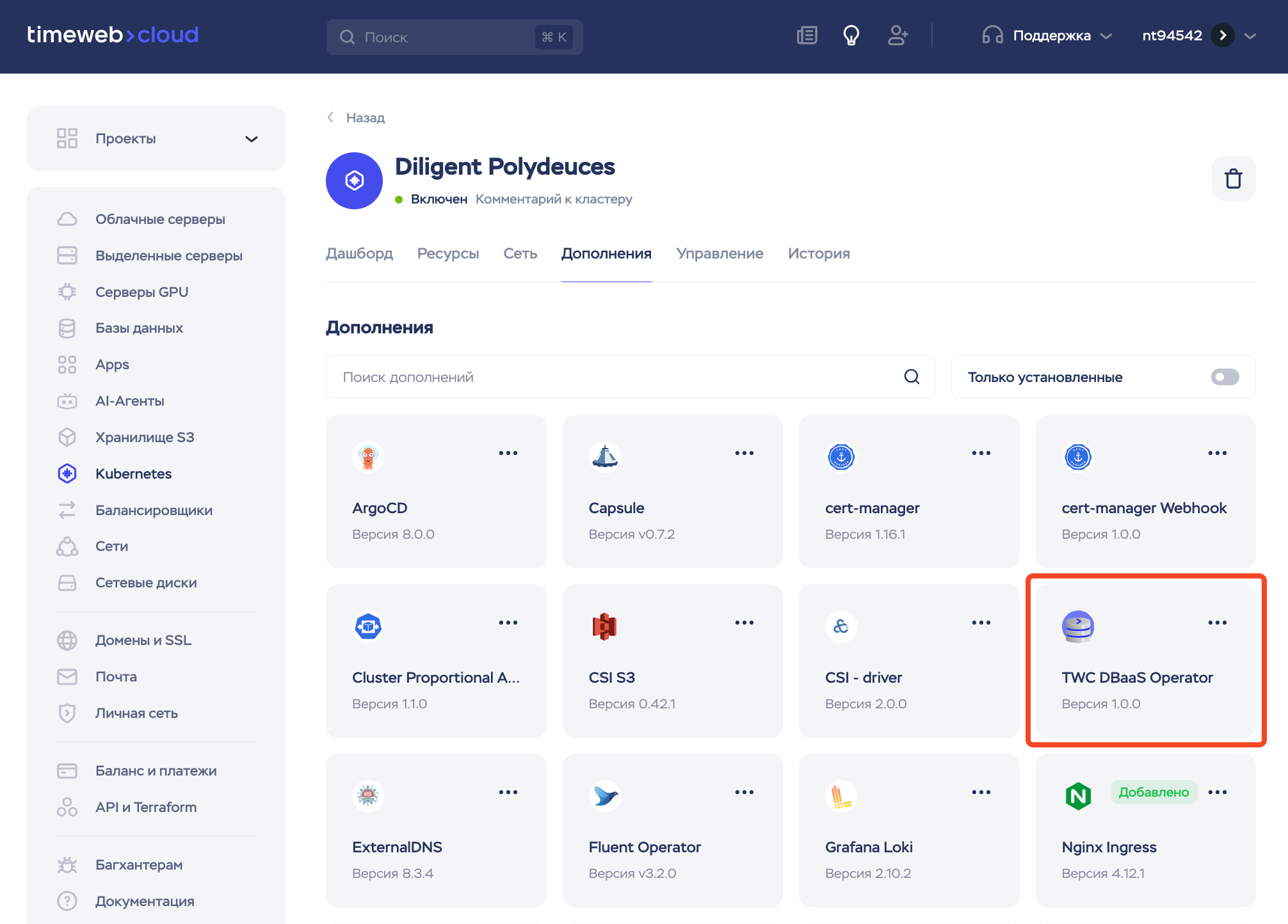Click the Nginx Ingress green N icon
The width and height of the screenshot is (1288, 924).
(x=1077, y=796)
